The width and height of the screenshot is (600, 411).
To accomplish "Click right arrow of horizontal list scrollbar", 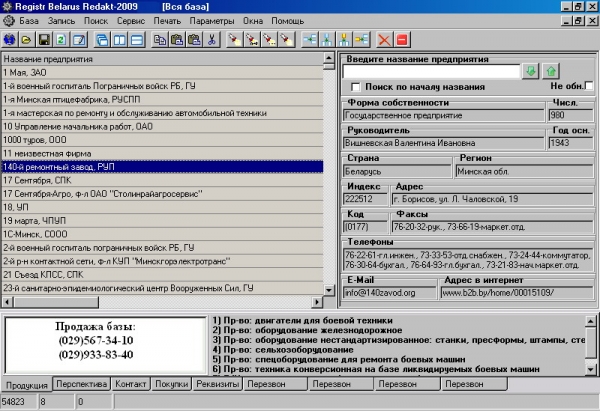I will tap(317, 302).
